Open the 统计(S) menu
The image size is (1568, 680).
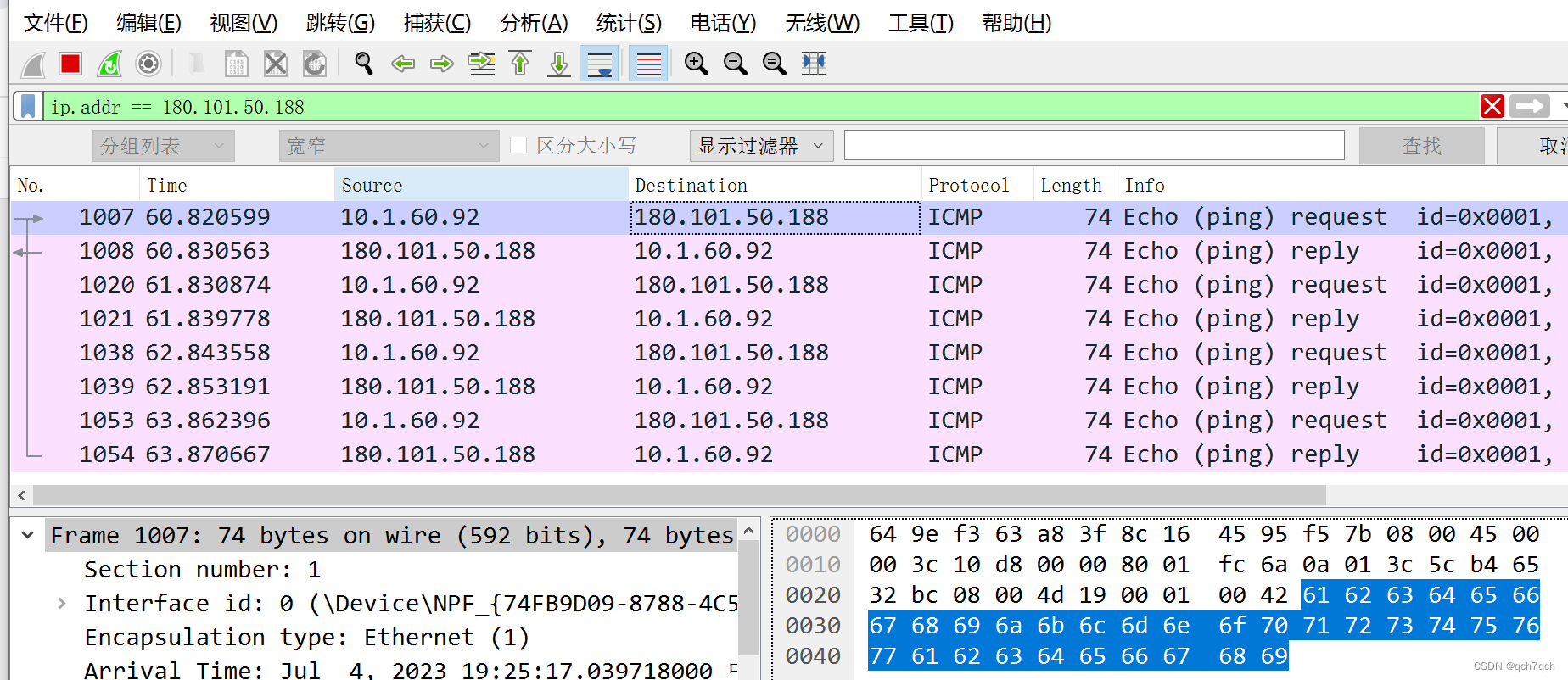(x=630, y=23)
